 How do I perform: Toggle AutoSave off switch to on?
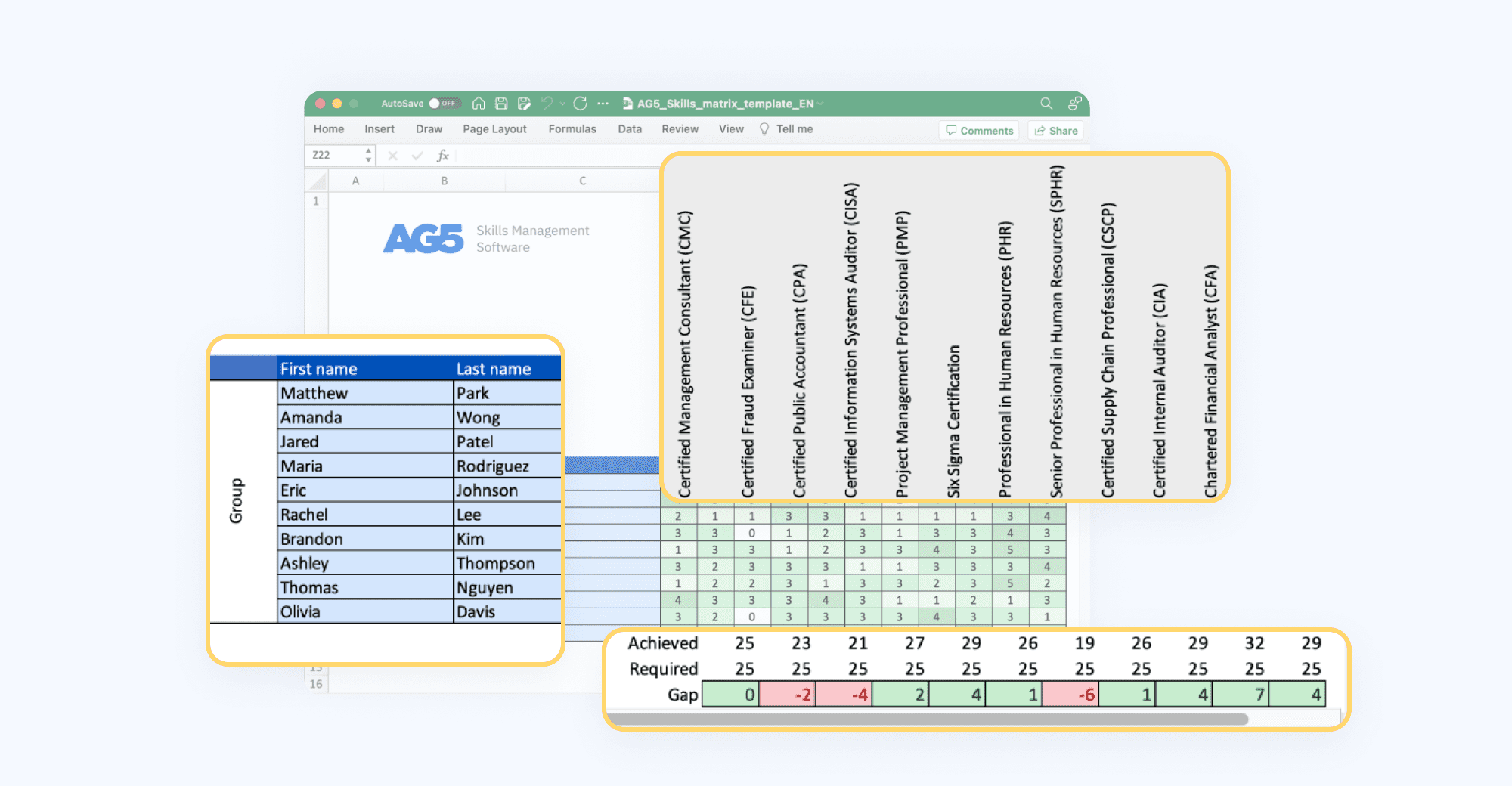coord(443,104)
